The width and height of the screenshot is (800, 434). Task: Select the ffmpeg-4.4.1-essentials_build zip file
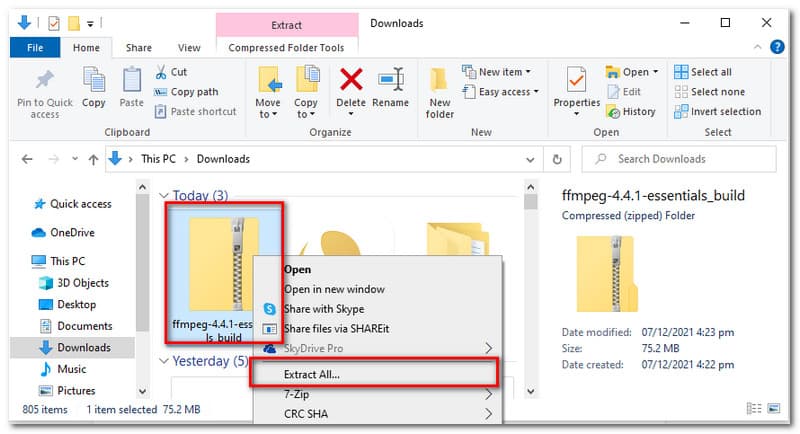coord(223,273)
